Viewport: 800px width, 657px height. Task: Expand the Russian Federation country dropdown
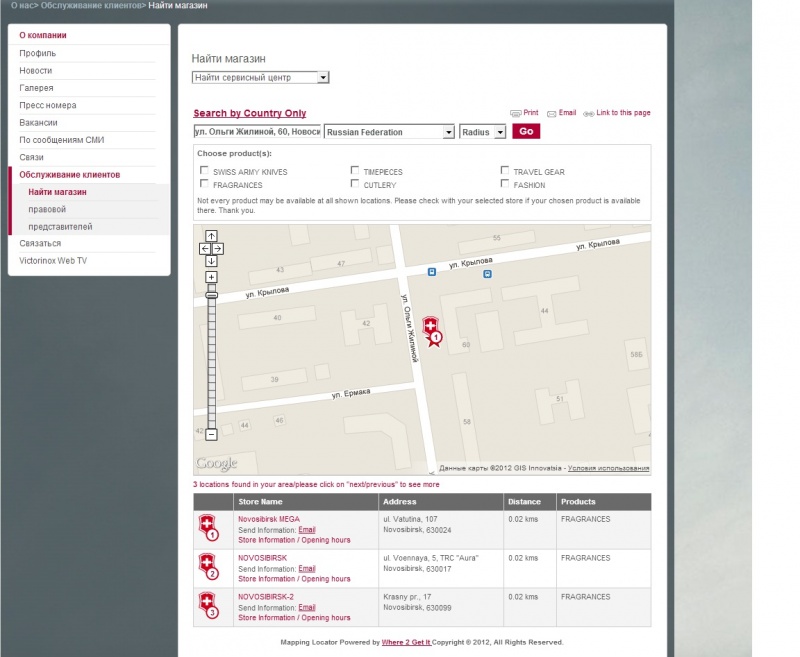[x=389, y=132]
